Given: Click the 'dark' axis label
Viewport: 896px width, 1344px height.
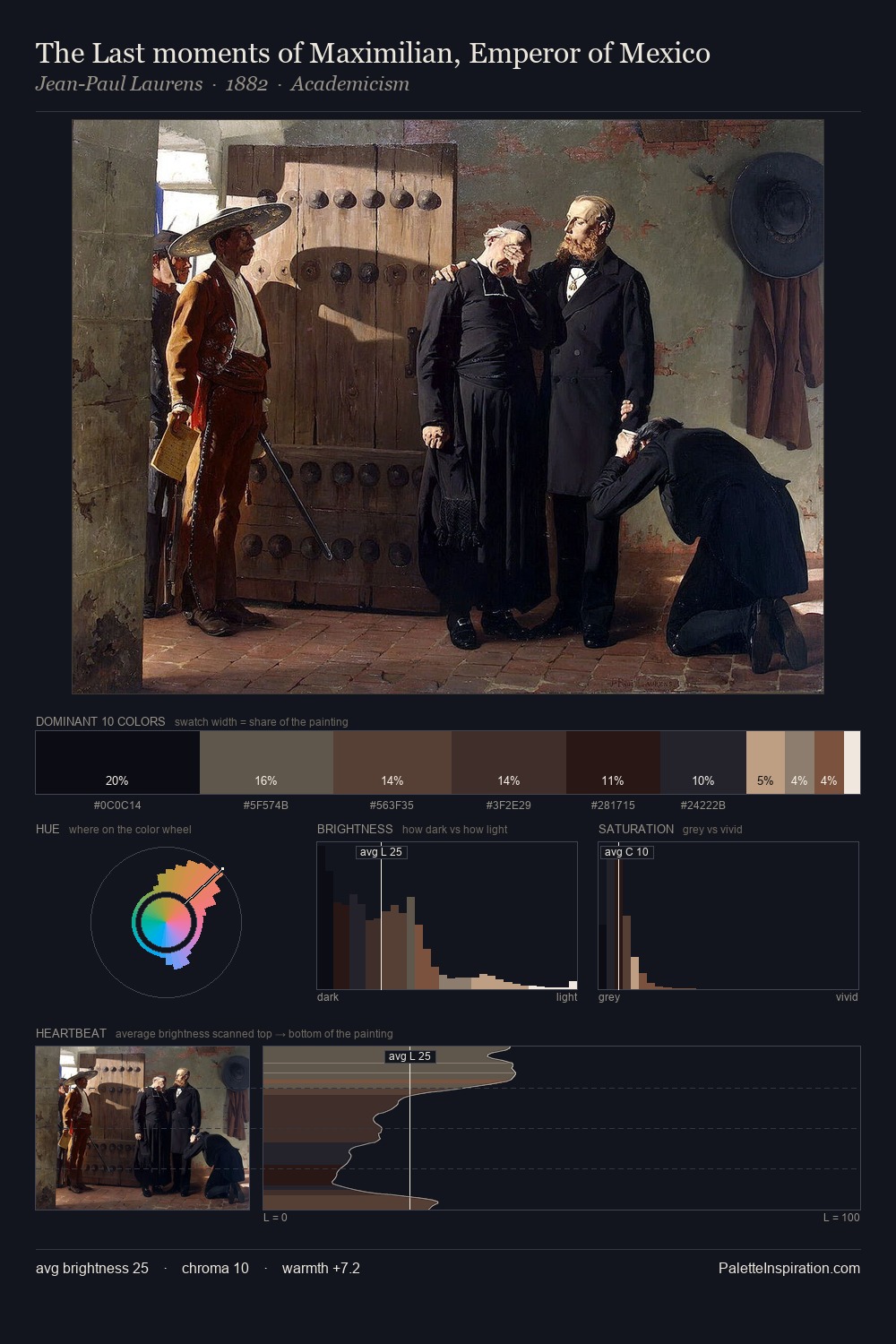Looking at the screenshot, I should (x=328, y=997).
